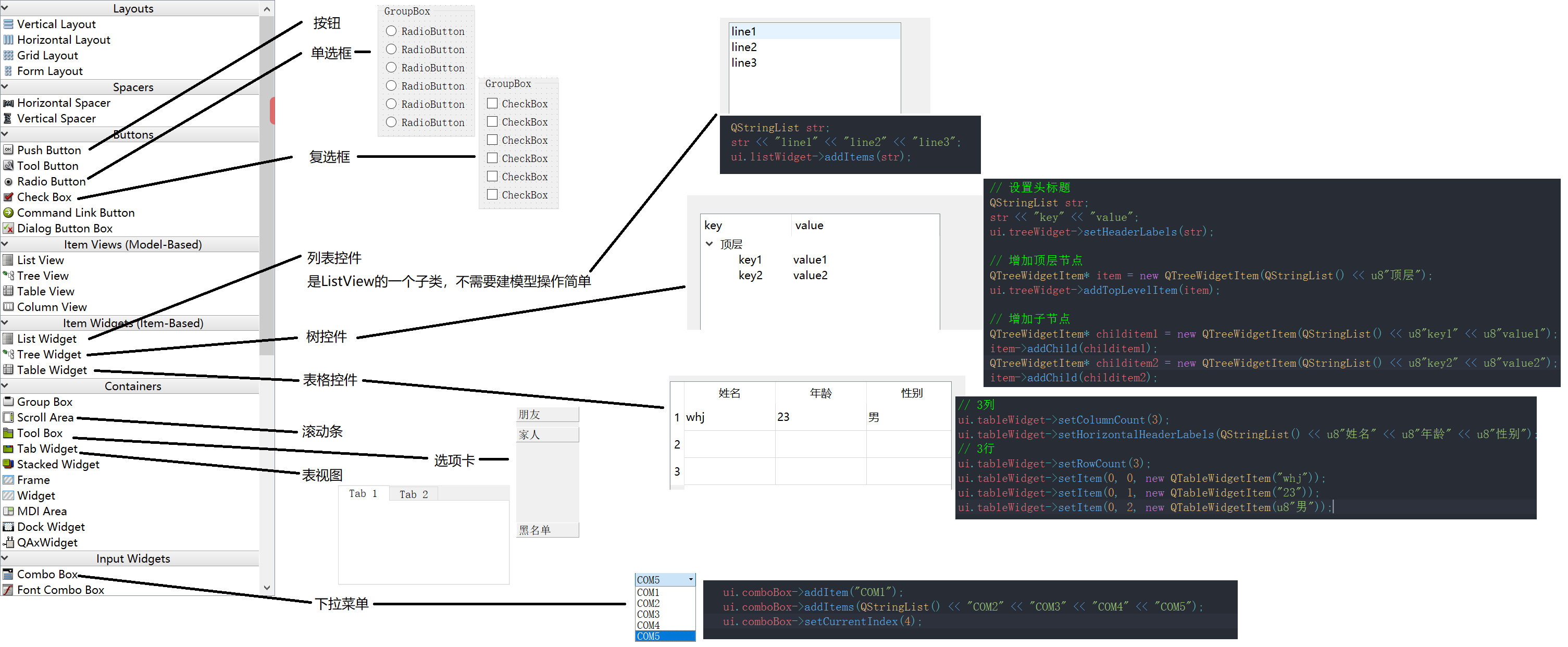1568x647 pixels.
Task: Open the 朋友 toolbox page
Action: click(548, 415)
